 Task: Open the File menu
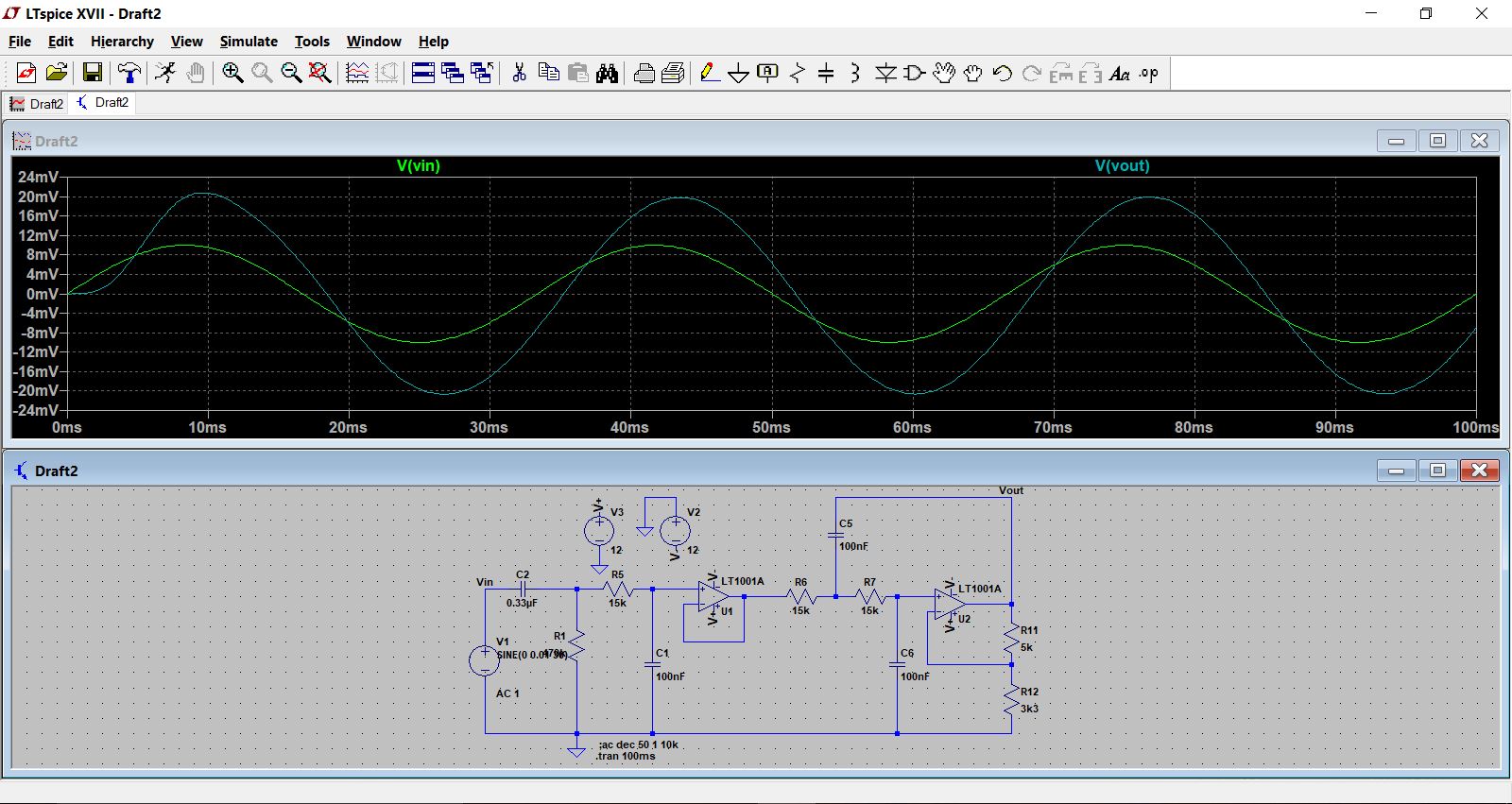20,42
